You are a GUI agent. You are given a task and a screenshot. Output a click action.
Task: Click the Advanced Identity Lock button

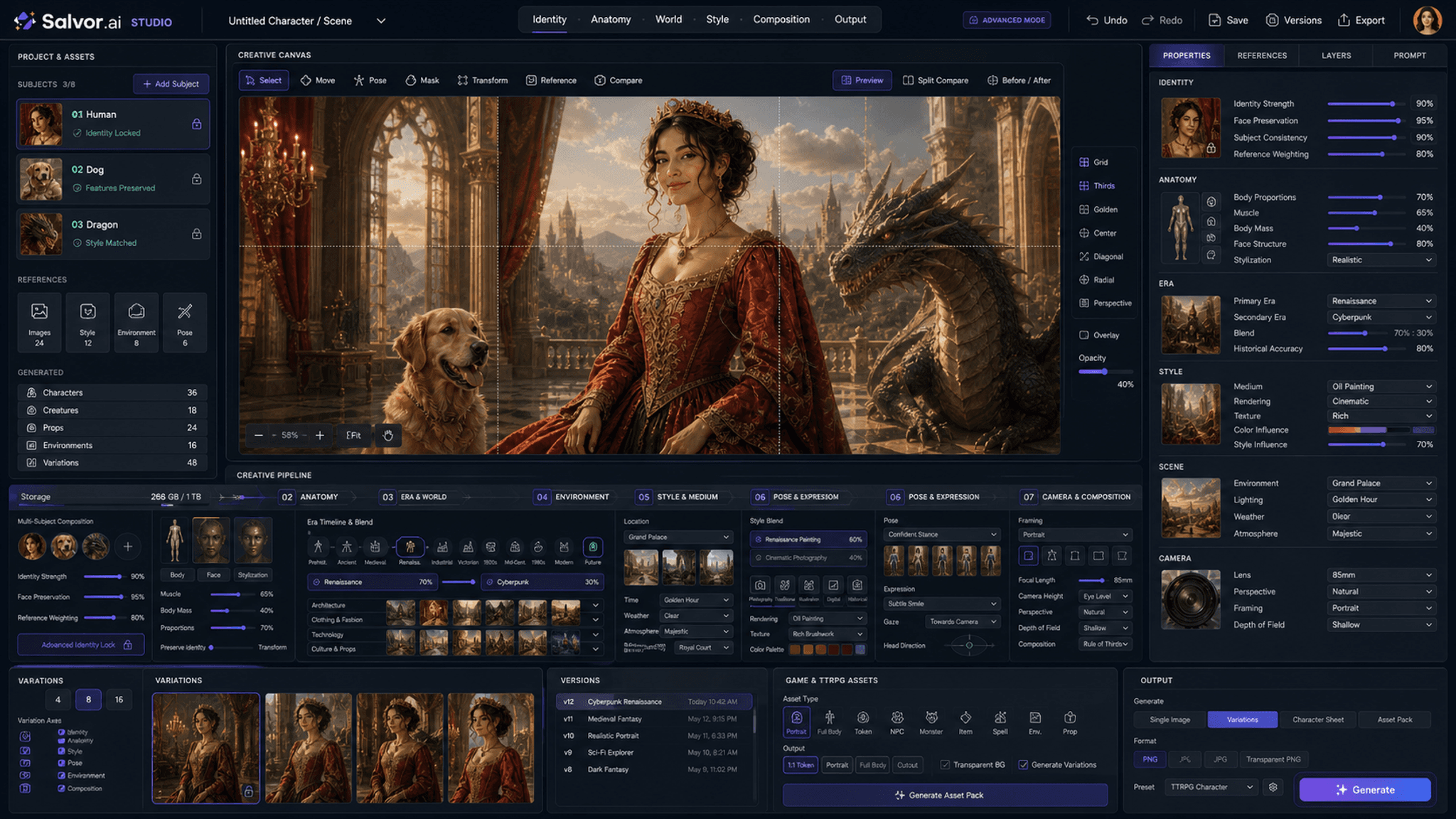pos(81,645)
